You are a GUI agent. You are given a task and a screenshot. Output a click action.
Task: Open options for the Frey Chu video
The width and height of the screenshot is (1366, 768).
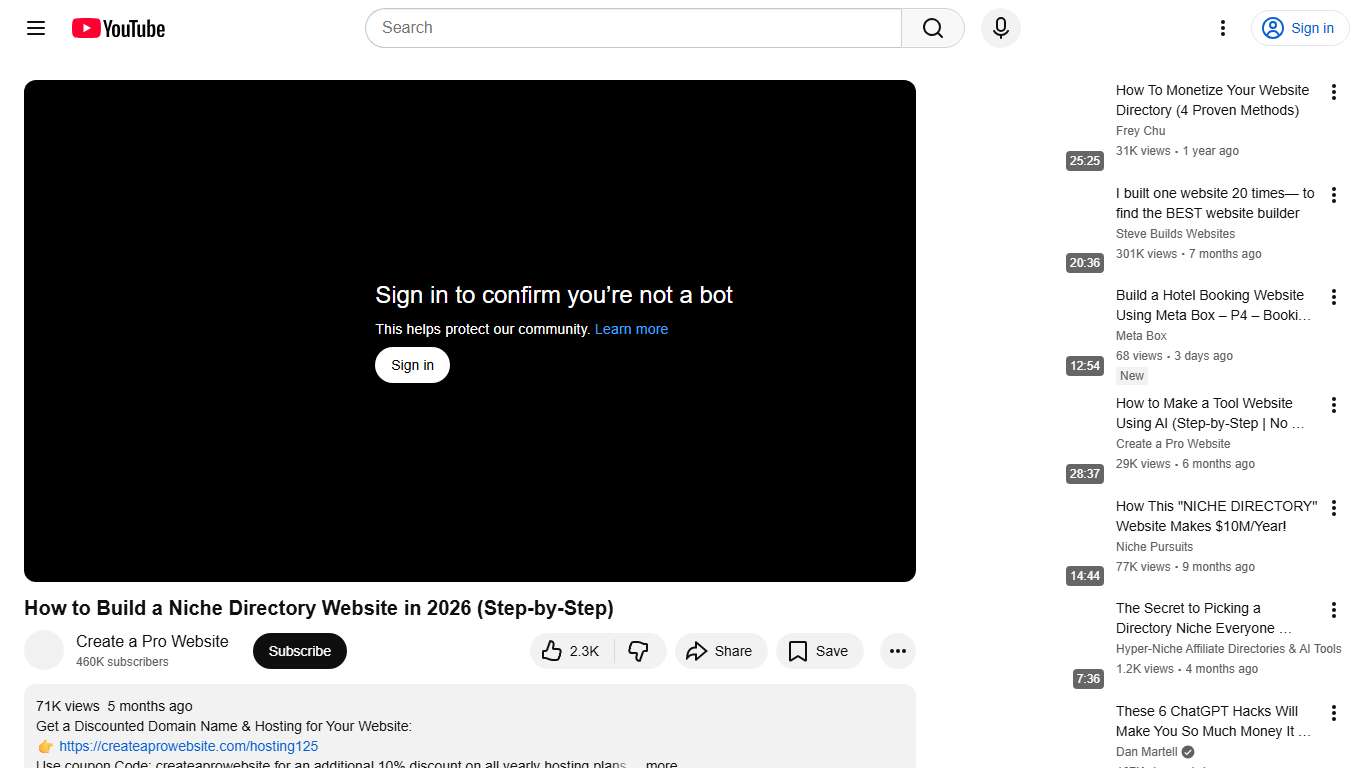(x=1333, y=91)
